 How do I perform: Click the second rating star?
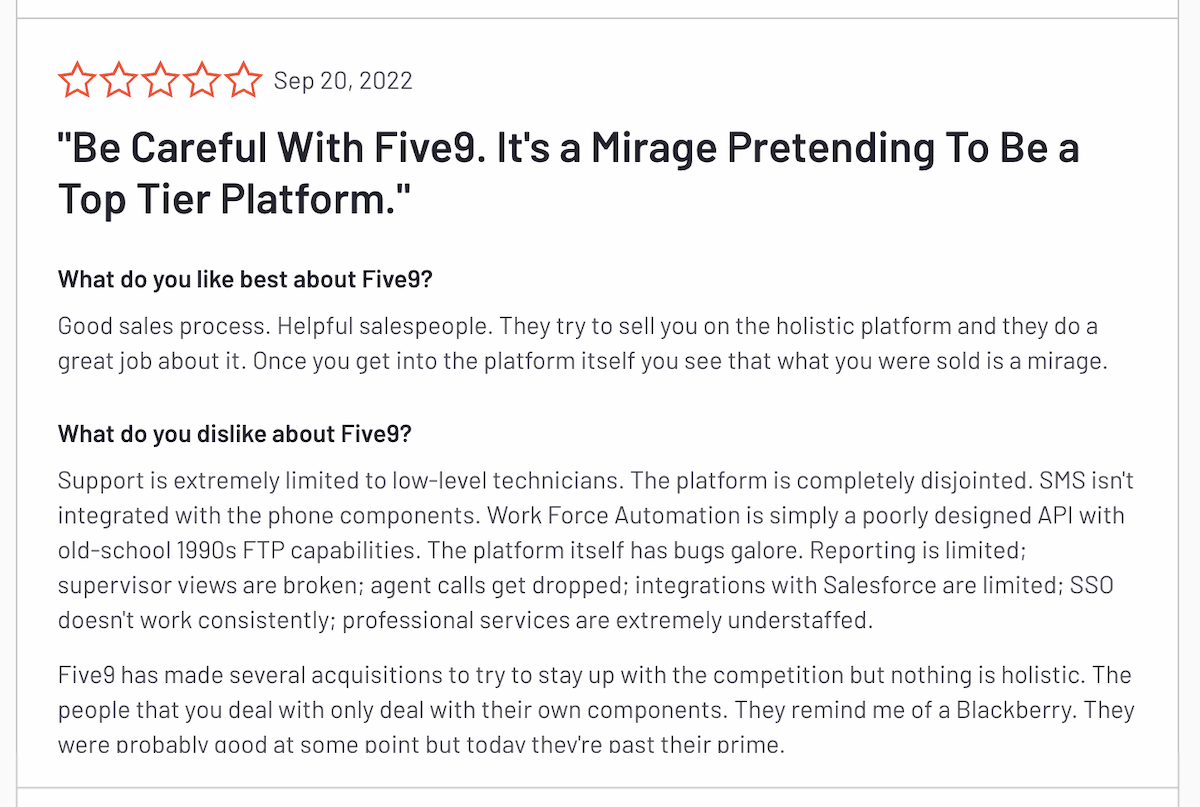[118, 80]
